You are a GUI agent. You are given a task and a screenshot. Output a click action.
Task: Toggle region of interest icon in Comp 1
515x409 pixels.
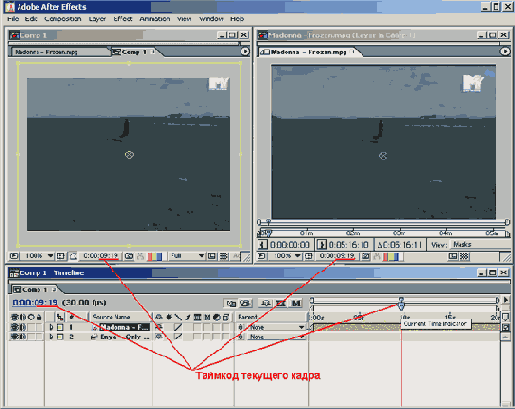coord(212,256)
